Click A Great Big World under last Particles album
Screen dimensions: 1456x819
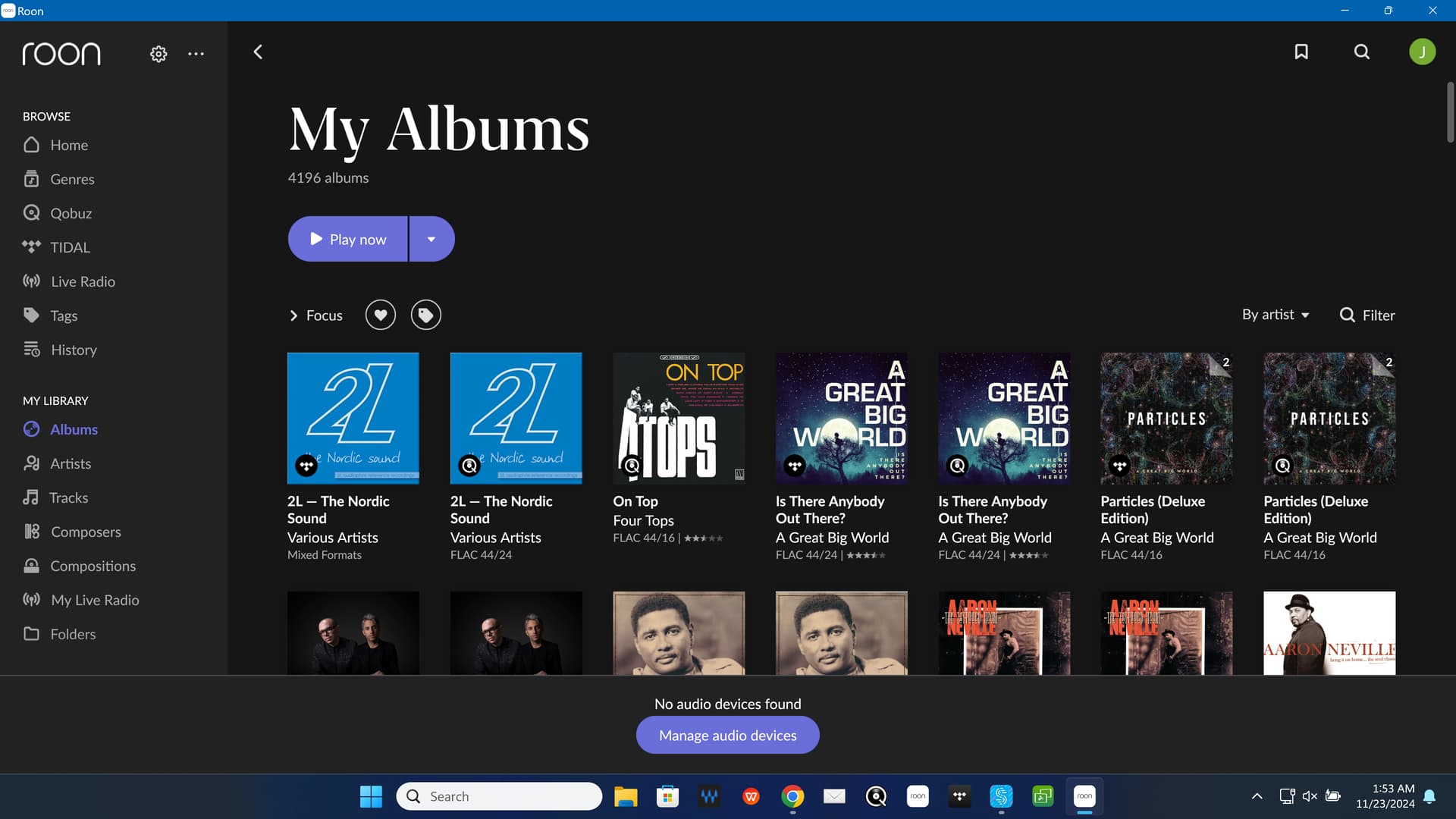(x=1320, y=538)
